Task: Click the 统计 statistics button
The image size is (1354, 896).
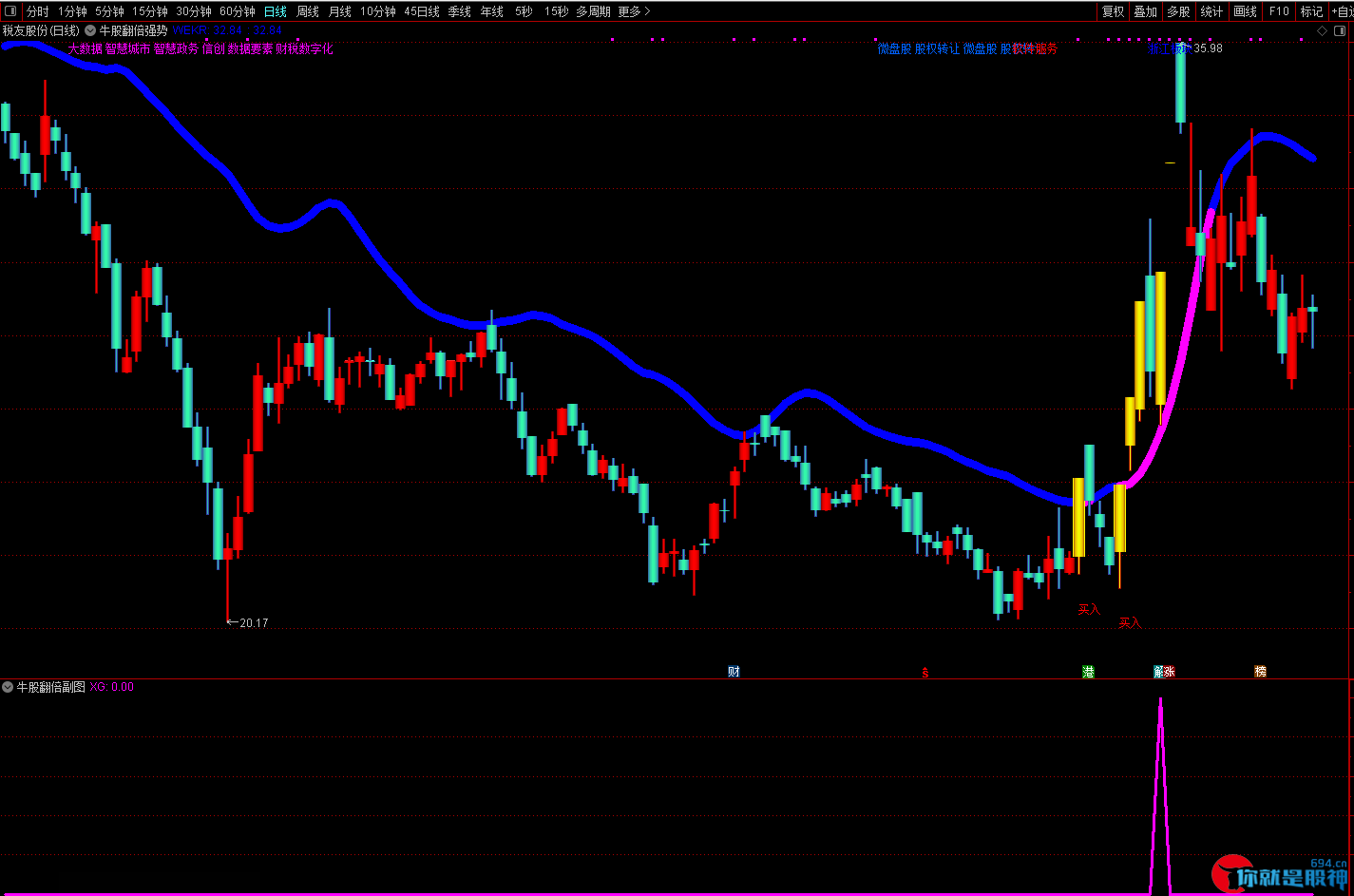Action: 1211,11
